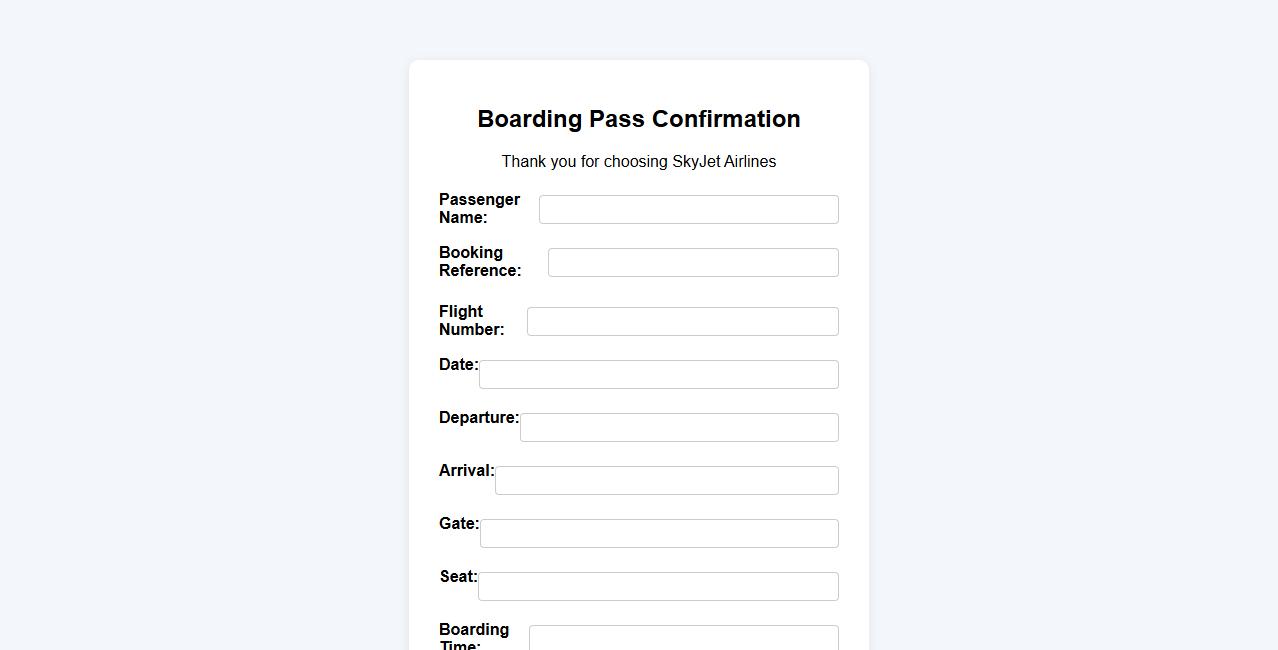The height and width of the screenshot is (650, 1278).
Task: Click the Passenger Name label
Action: (x=479, y=208)
